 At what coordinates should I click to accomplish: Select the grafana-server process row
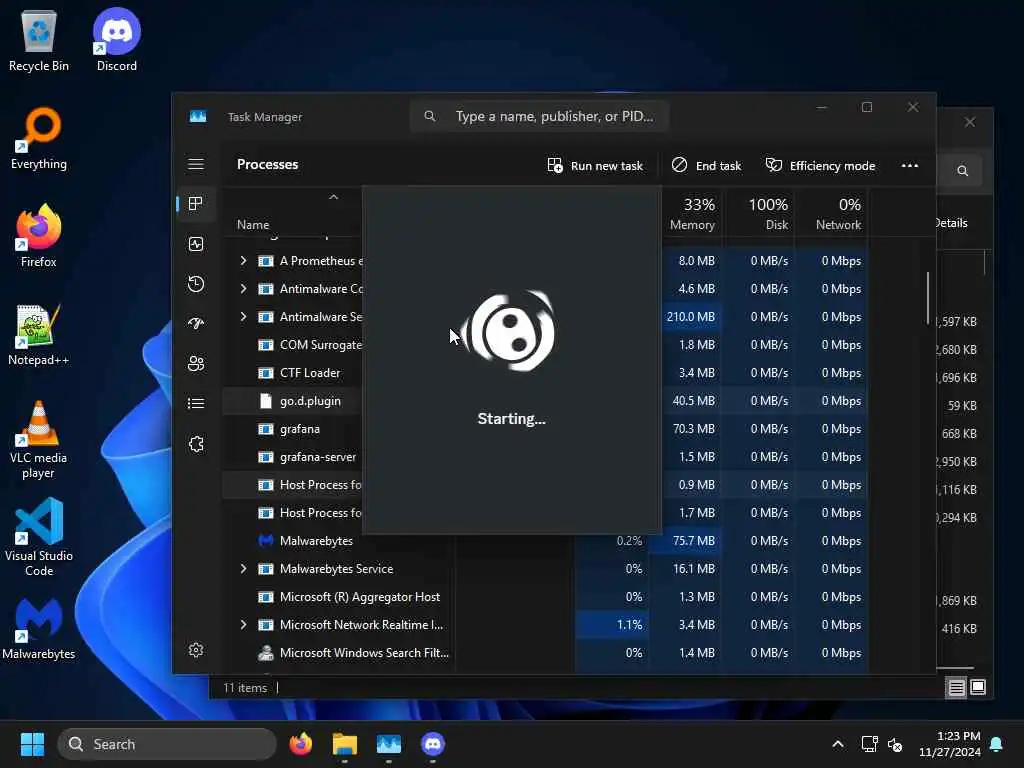coord(317,457)
